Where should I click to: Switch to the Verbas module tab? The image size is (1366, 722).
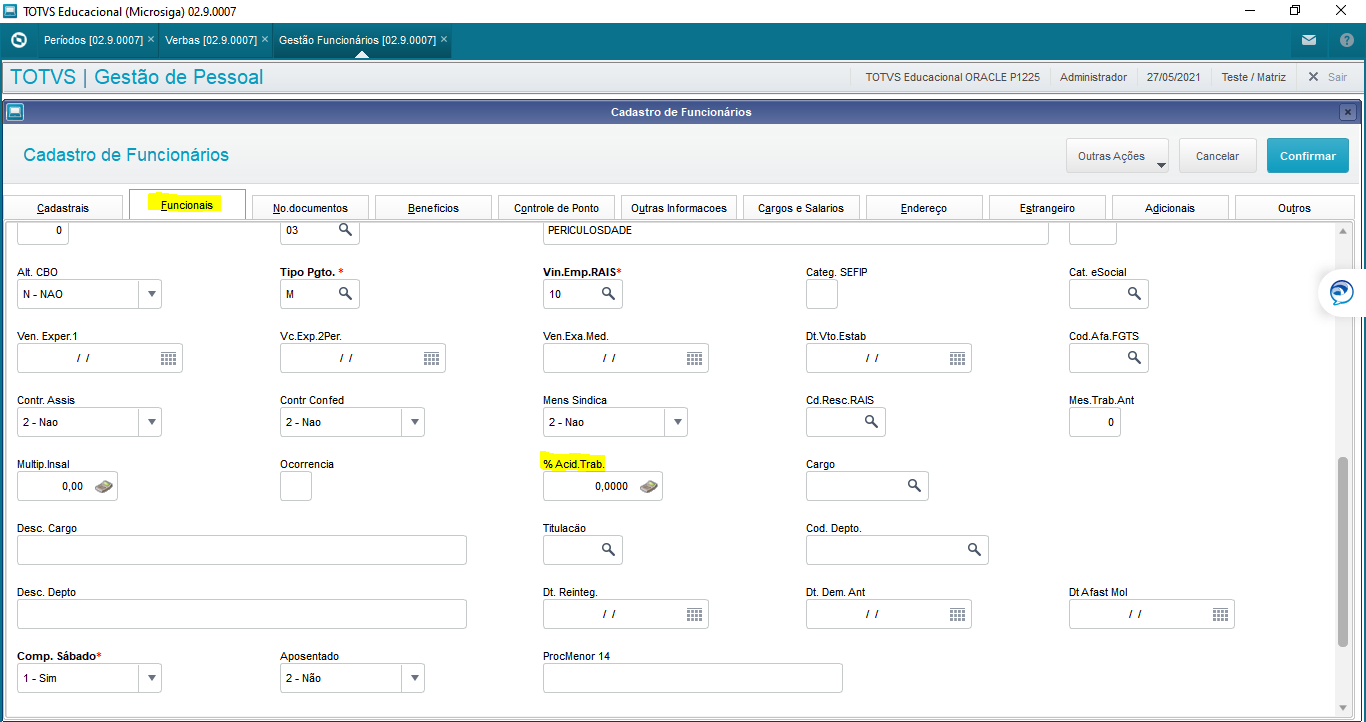(210, 40)
